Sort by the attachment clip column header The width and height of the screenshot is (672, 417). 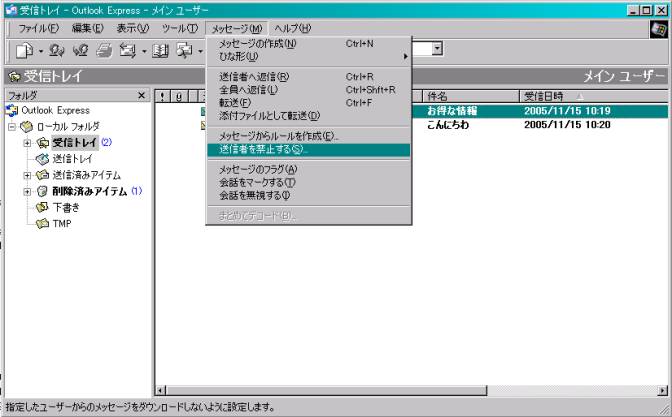[x=179, y=96]
